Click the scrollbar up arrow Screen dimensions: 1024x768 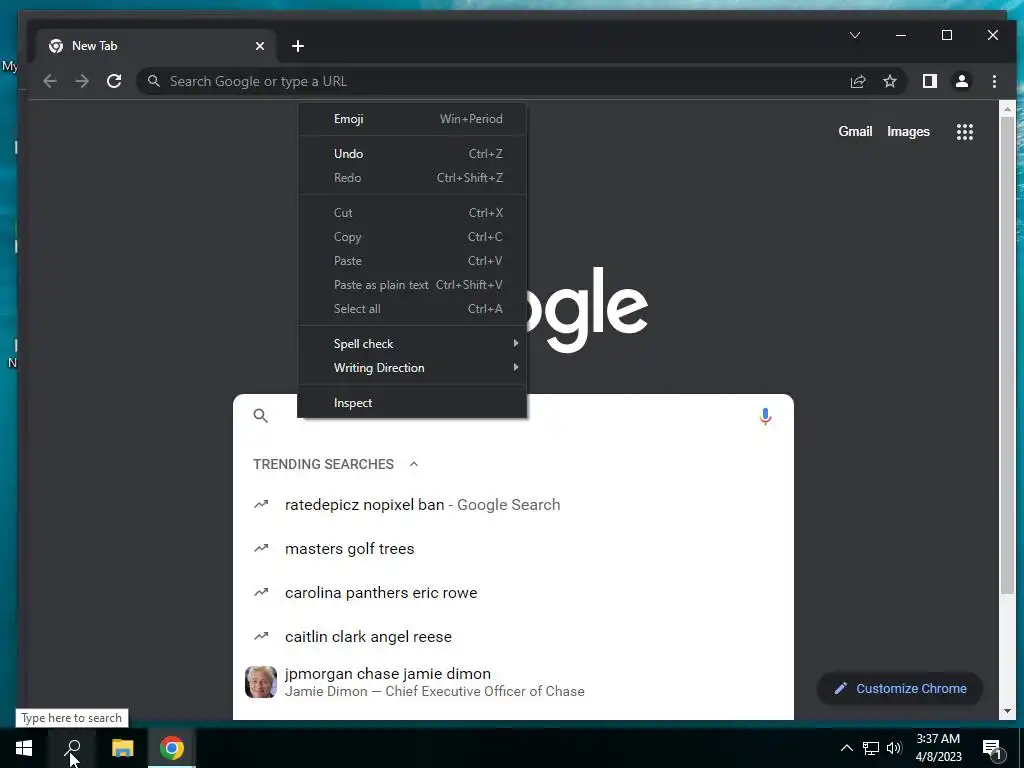(1007, 109)
